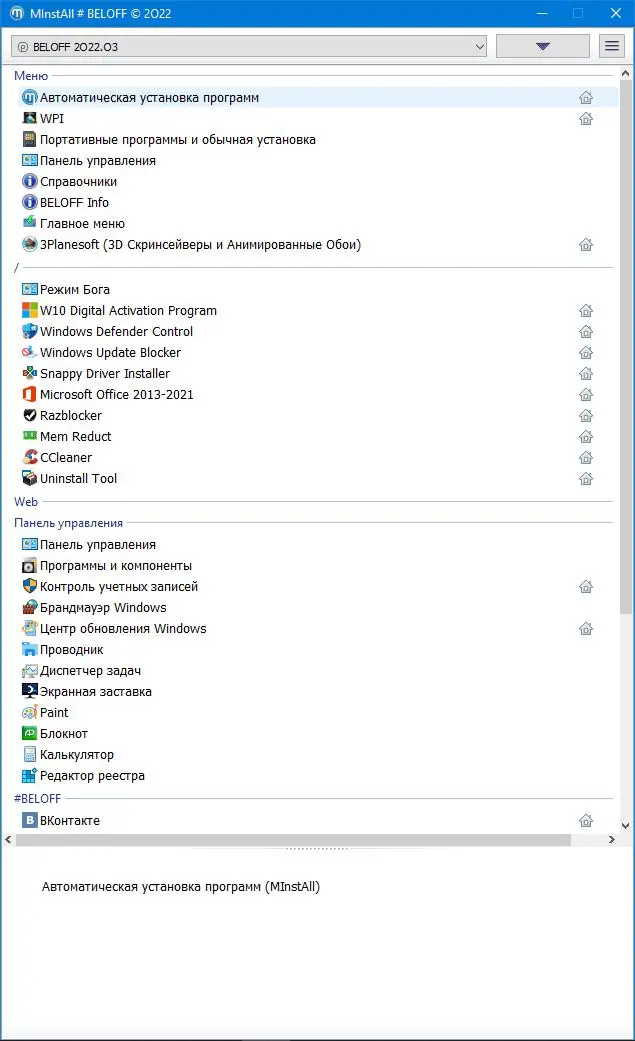Select Microsoft Office 2013-2021 text
The height and width of the screenshot is (1041, 635).
117,394
